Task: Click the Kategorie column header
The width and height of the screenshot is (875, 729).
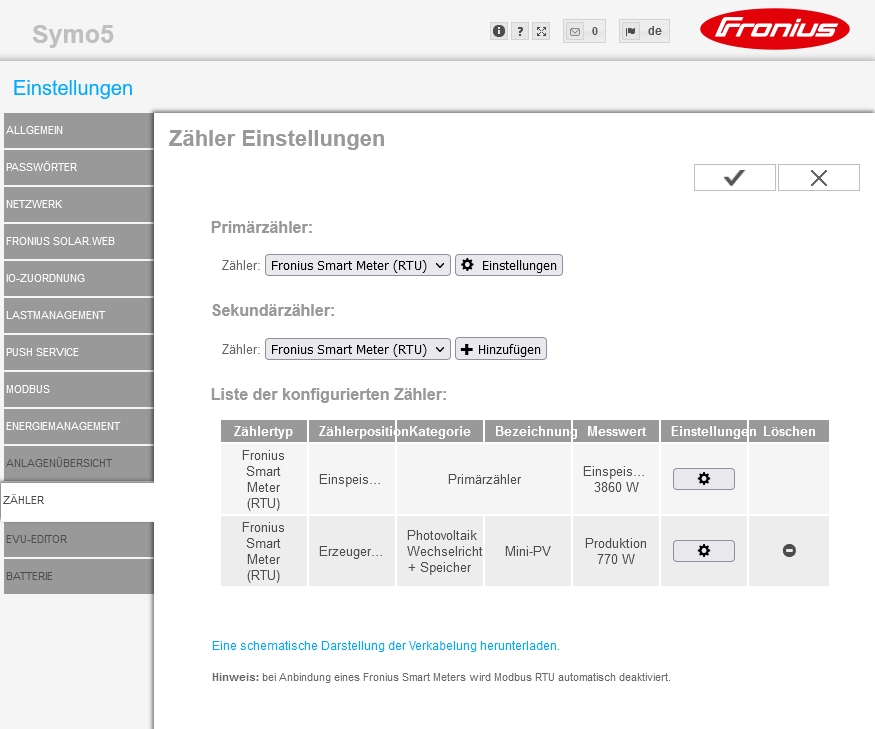Action: (440, 431)
